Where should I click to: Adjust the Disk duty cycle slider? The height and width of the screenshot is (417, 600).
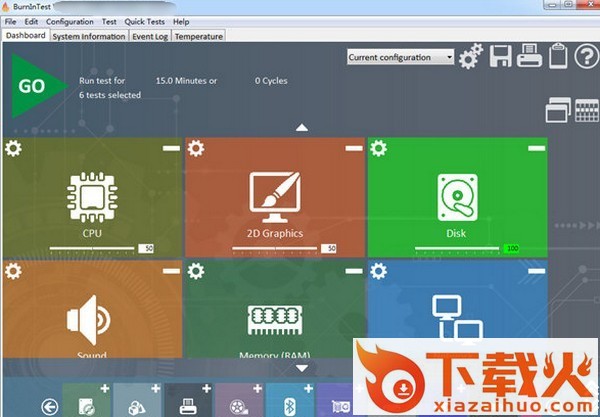(x=457, y=248)
